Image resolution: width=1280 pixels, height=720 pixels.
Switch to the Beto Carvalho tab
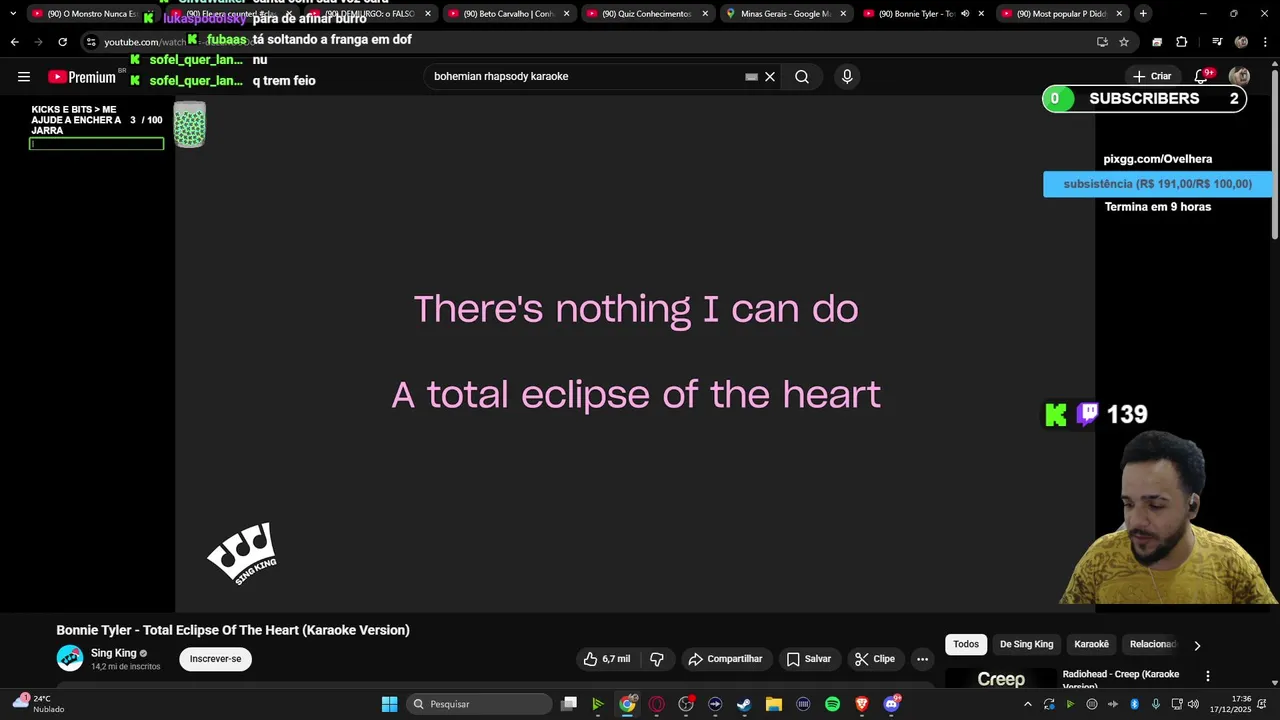(x=508, y=14)
